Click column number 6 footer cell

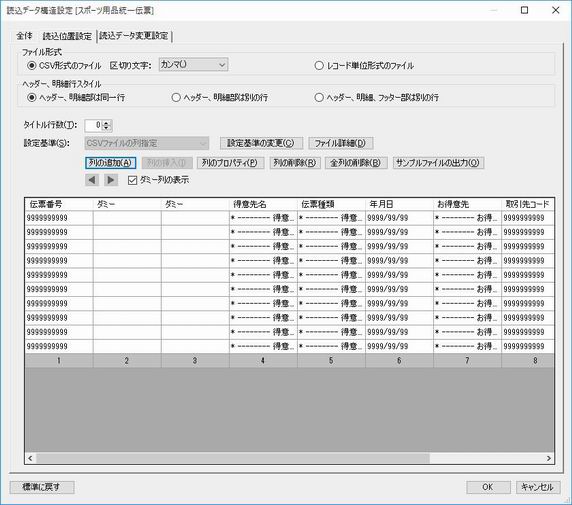tap(399, 361)
